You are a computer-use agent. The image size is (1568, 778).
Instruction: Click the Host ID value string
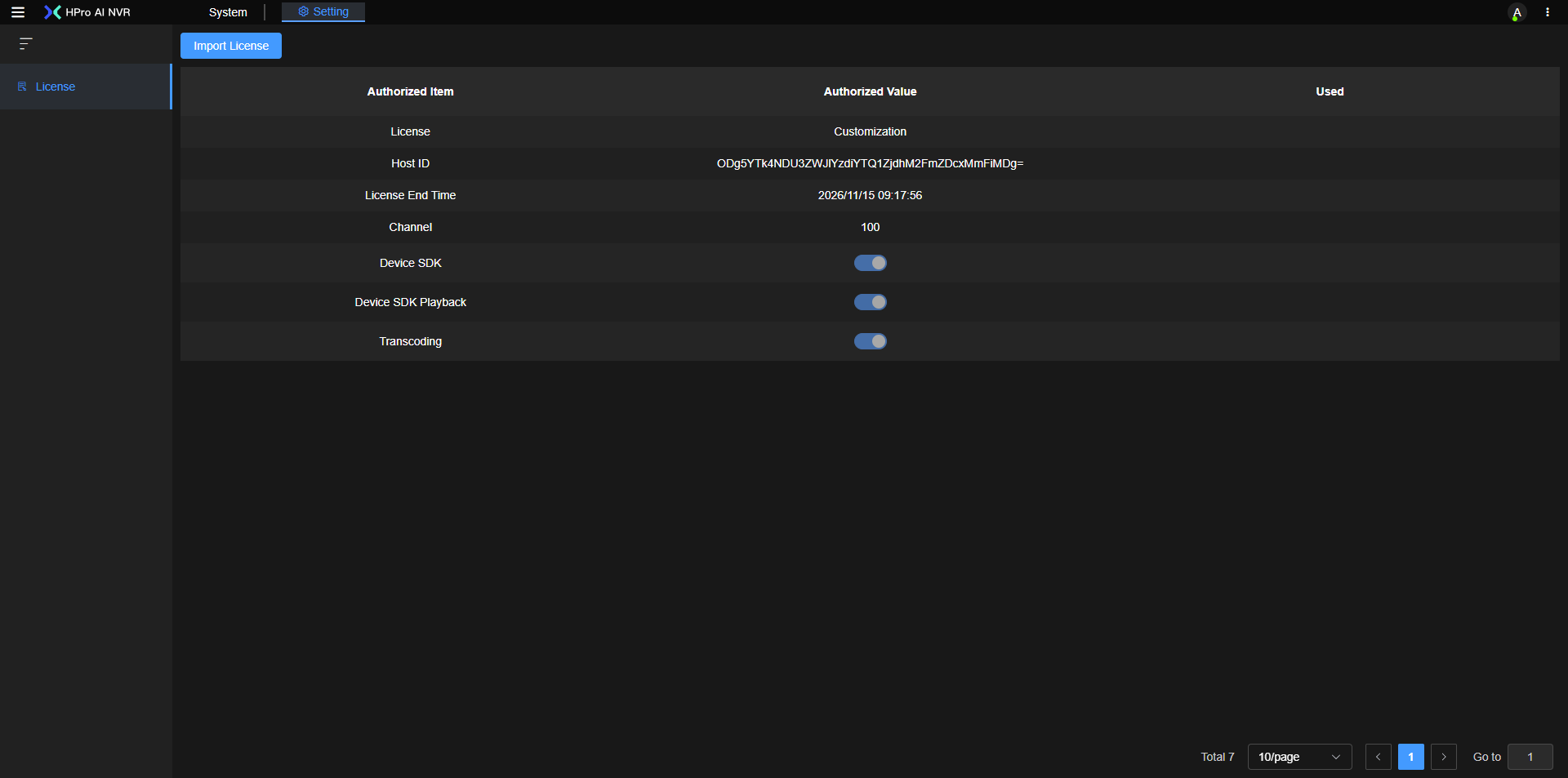(870, 163)
